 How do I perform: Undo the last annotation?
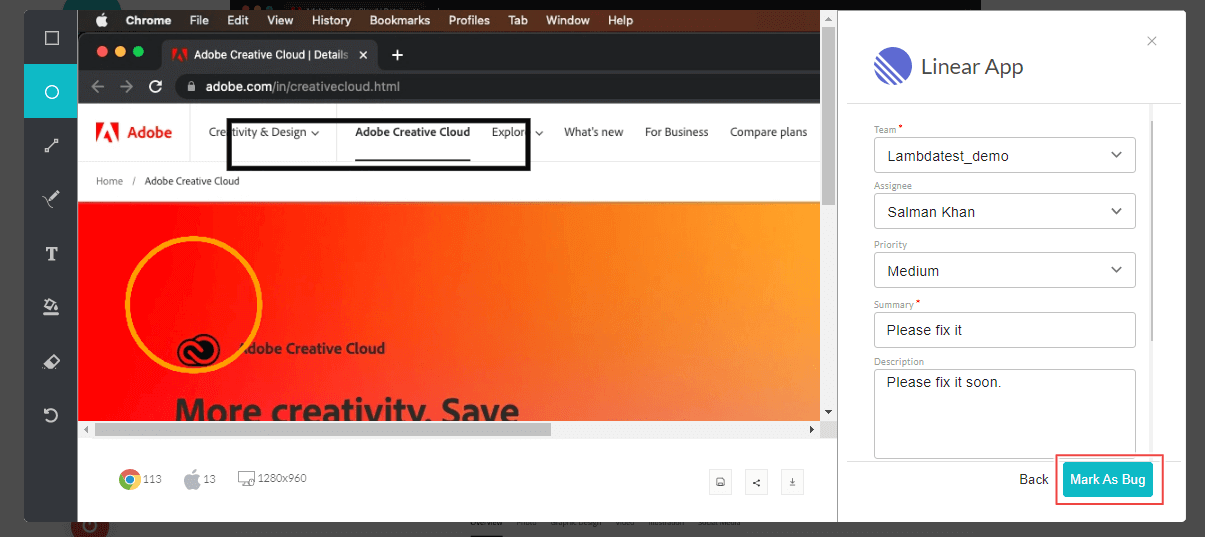coord(51,415)
